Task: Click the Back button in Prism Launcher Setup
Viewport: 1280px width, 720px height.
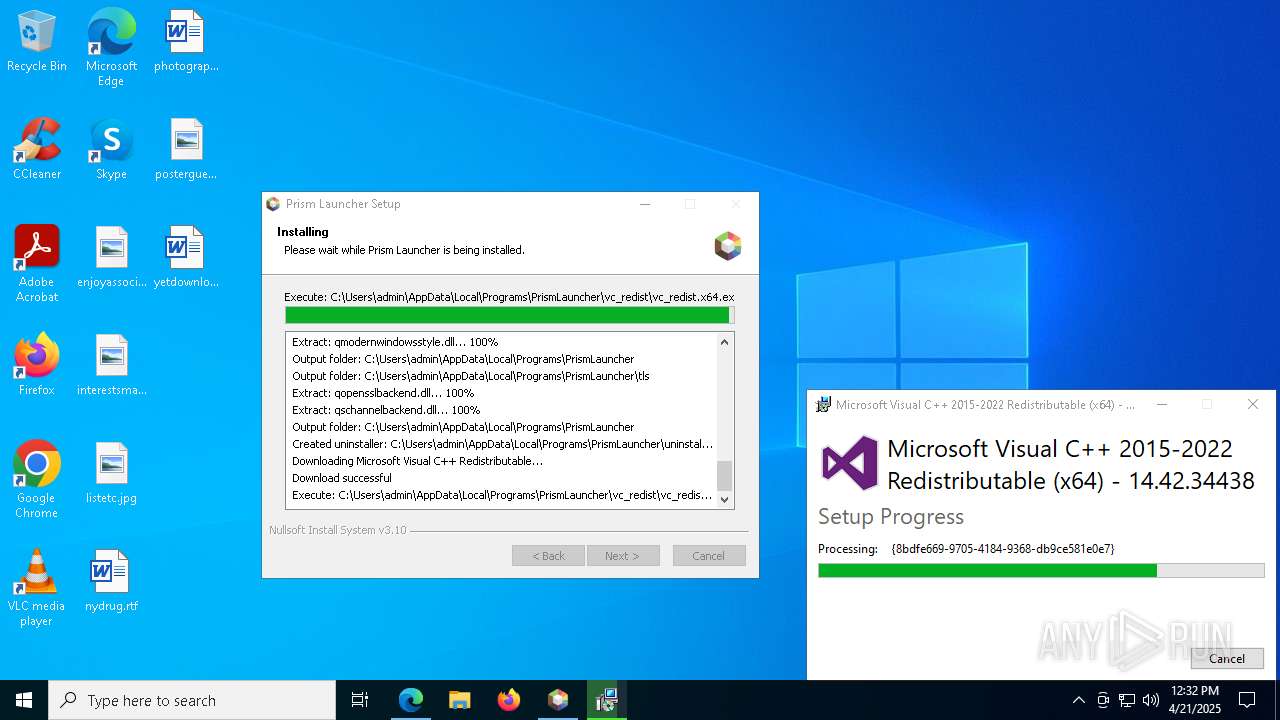Action: (x=548, y=555)
